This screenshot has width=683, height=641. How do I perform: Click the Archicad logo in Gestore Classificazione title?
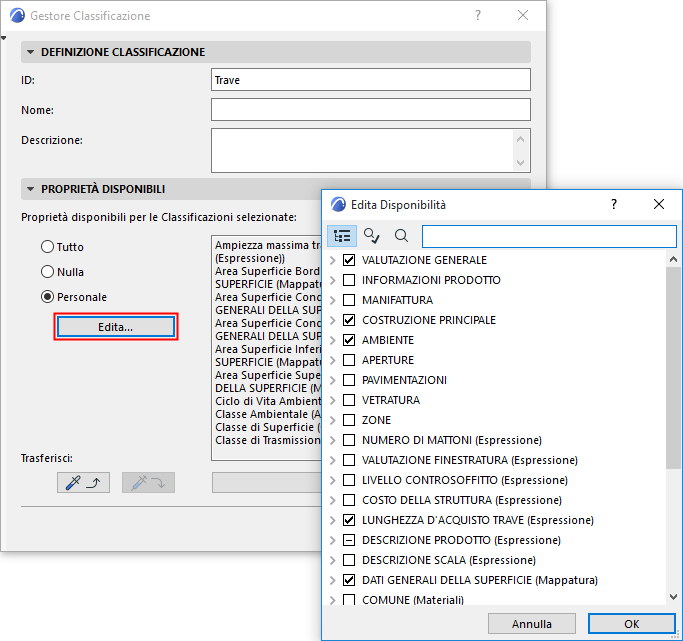17,15
